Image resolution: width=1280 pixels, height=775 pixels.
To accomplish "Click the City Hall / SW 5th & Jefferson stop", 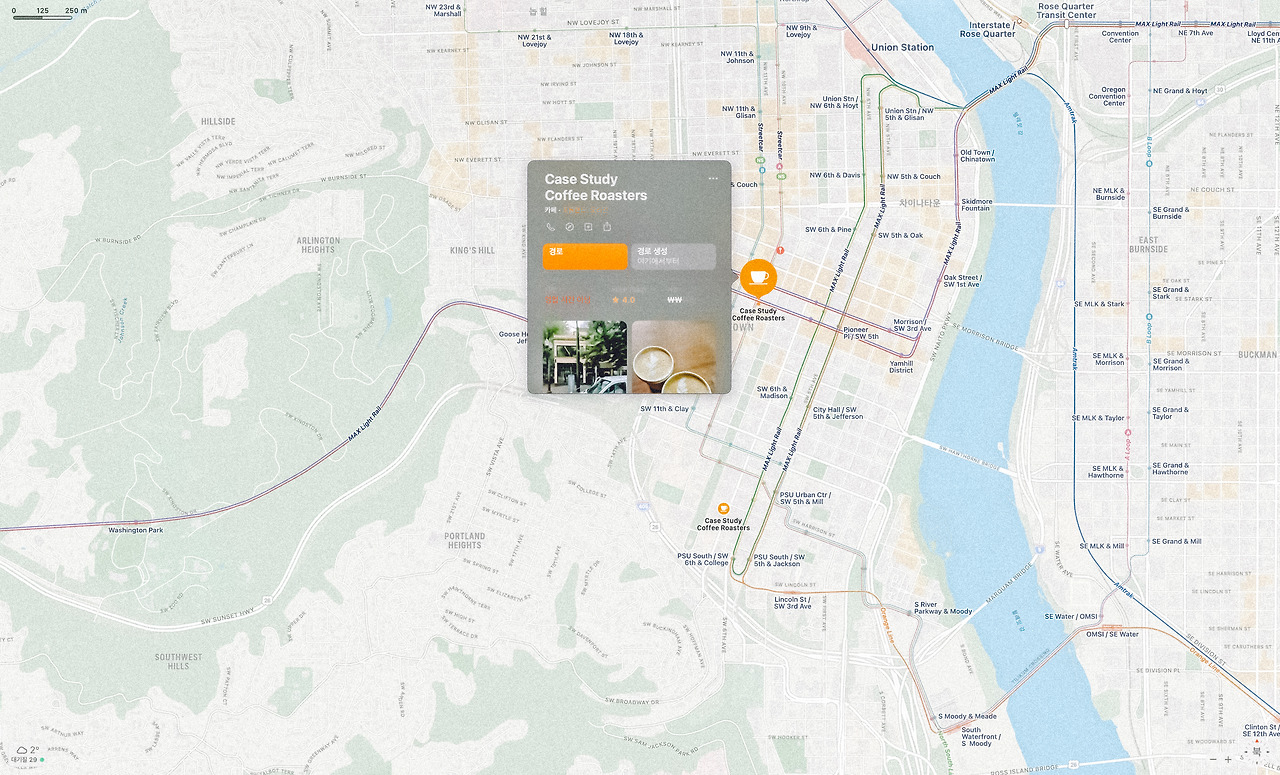I will (x=838, y=413).
